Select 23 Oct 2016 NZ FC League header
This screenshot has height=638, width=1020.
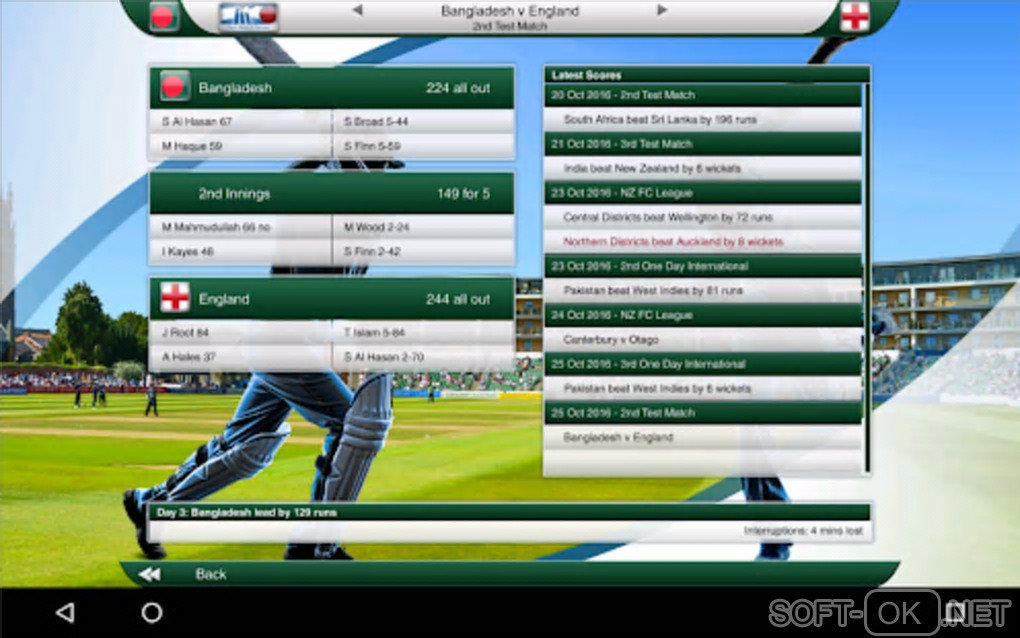pyautogui.click(x=703, y=193)
